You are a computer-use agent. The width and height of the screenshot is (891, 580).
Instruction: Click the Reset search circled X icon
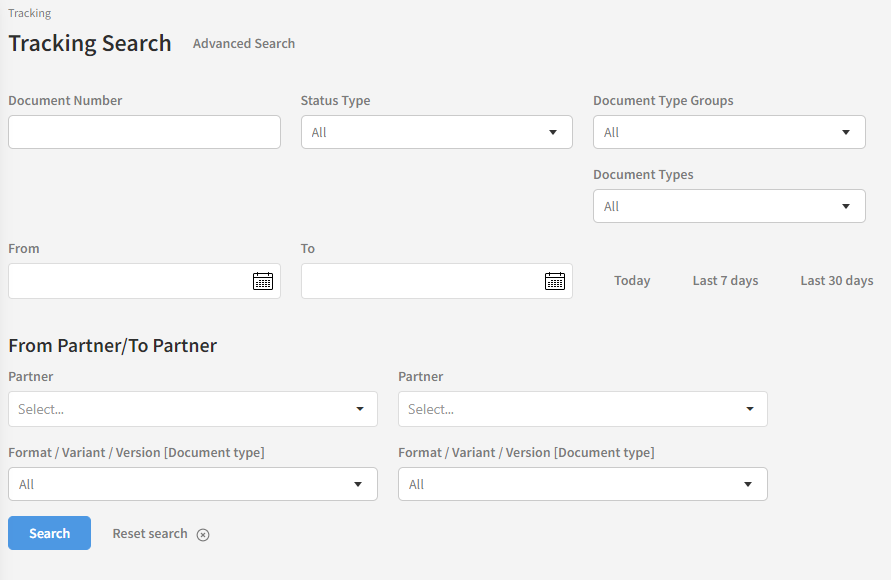203,535
